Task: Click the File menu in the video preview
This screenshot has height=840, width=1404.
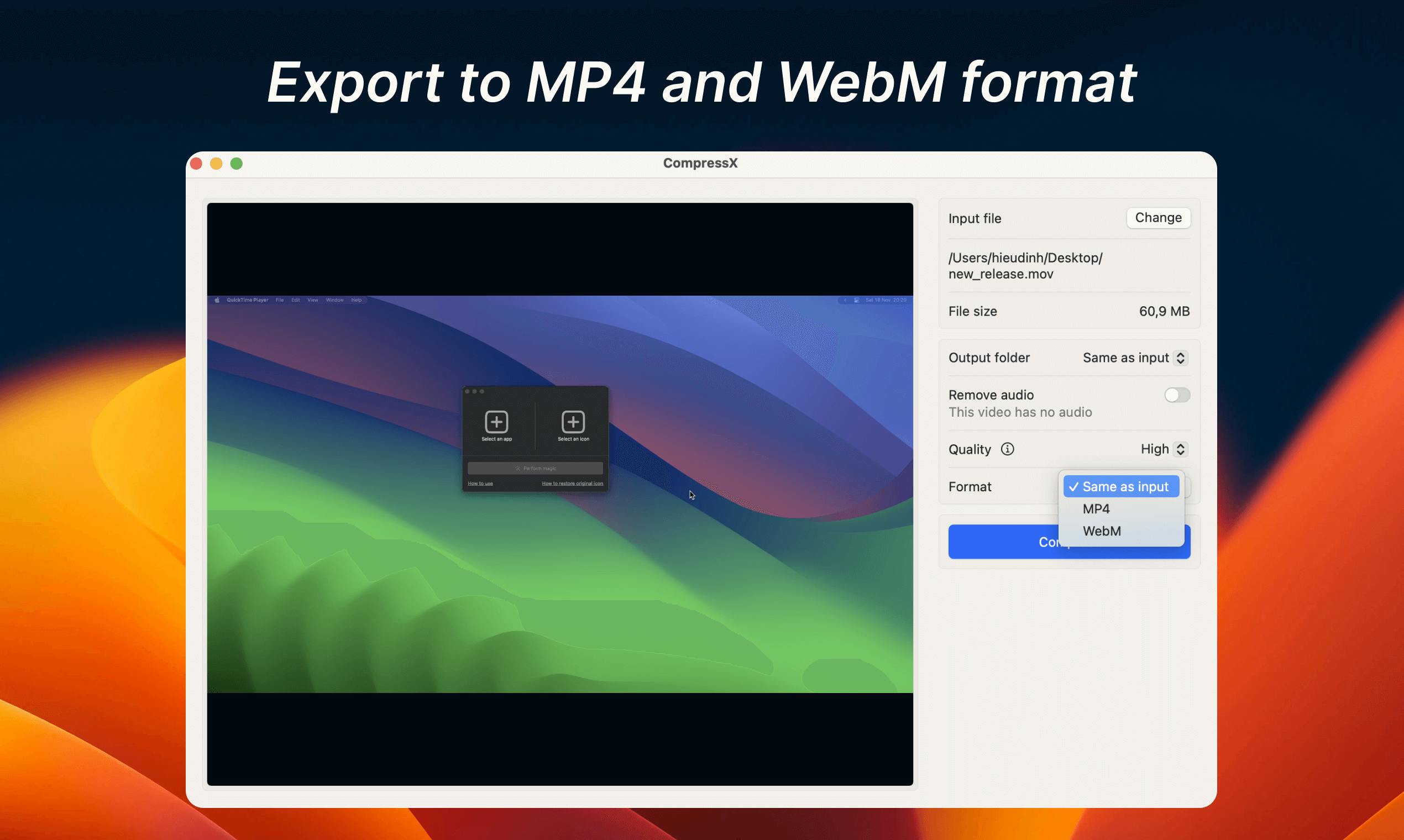Action: tap(280, 300)
